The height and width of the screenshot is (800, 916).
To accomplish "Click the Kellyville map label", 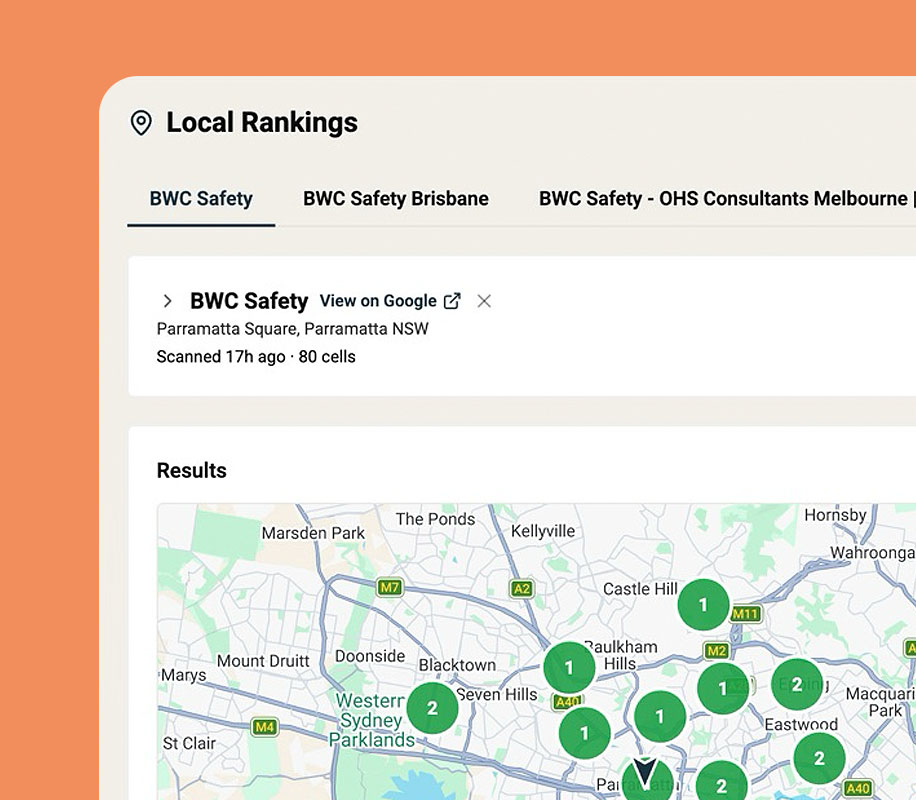I will (543, 531).
